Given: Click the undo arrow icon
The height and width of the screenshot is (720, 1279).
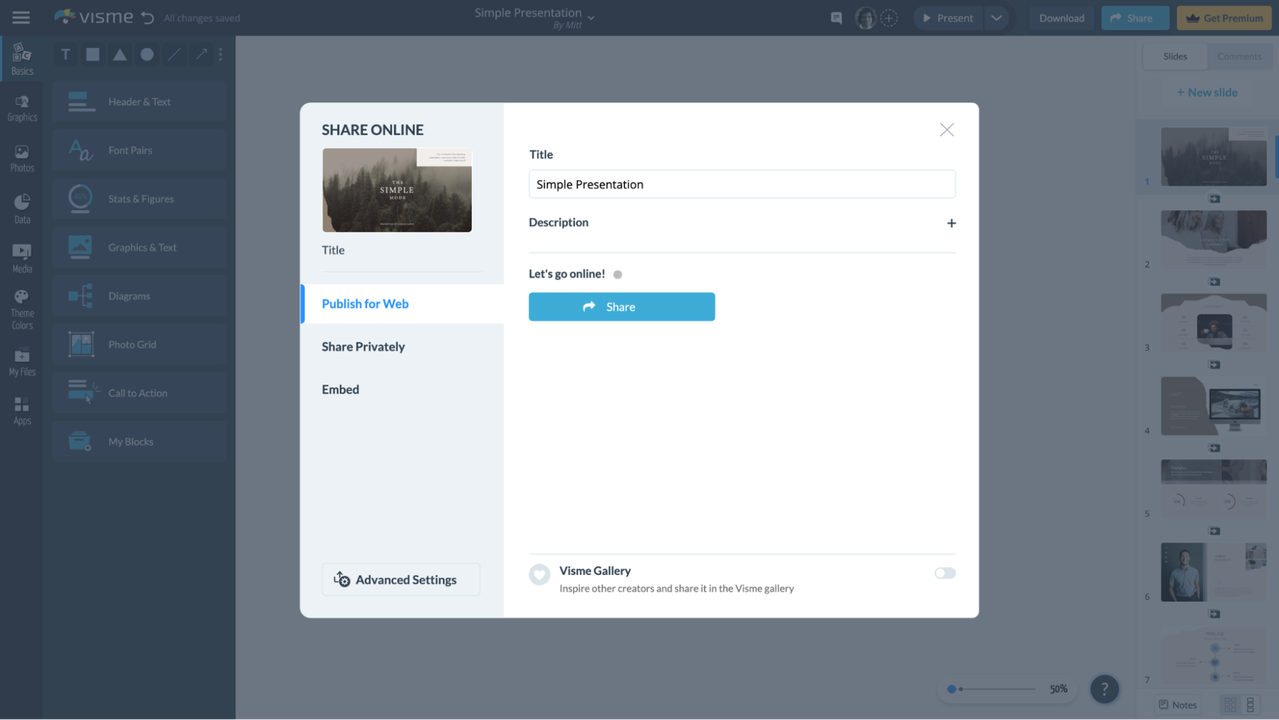Looking at the screenshot, I should 148,17.
